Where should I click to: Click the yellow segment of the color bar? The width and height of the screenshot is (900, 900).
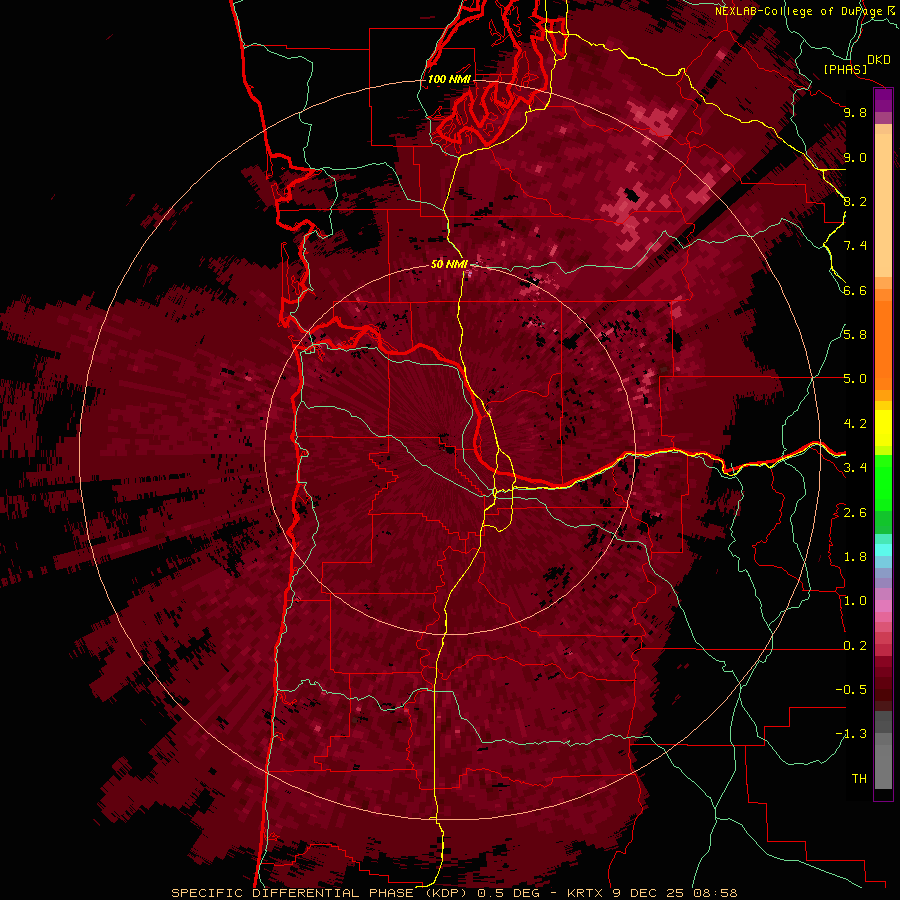click(x=883, y=428)
